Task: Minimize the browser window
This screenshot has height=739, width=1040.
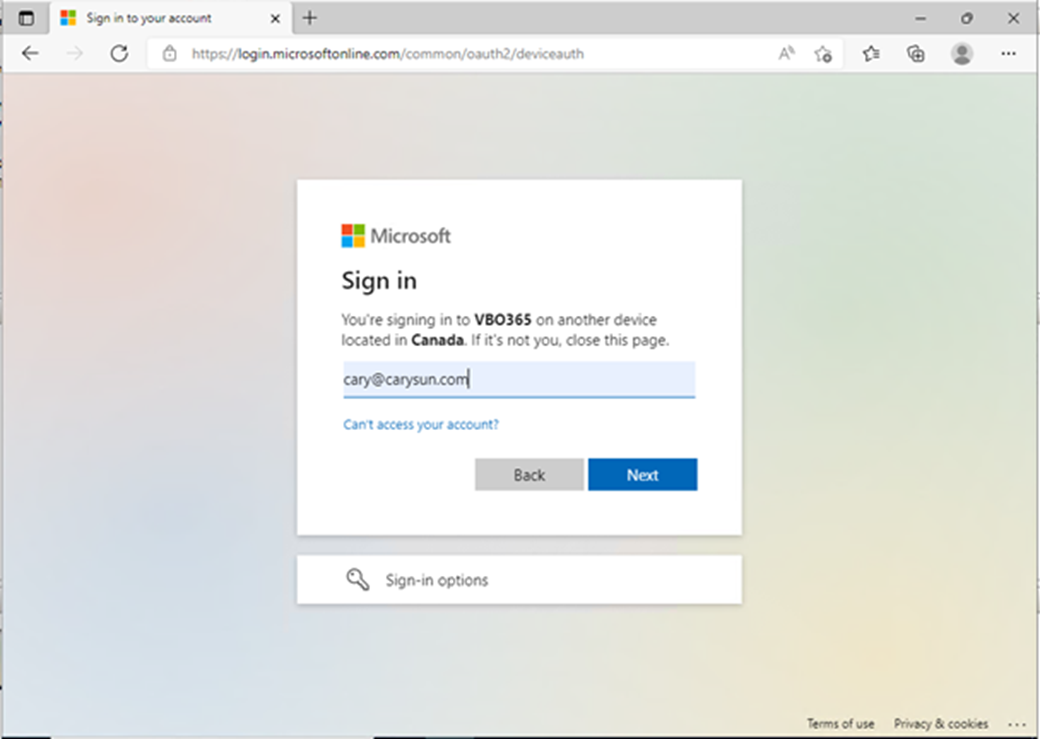Action: 920,19
